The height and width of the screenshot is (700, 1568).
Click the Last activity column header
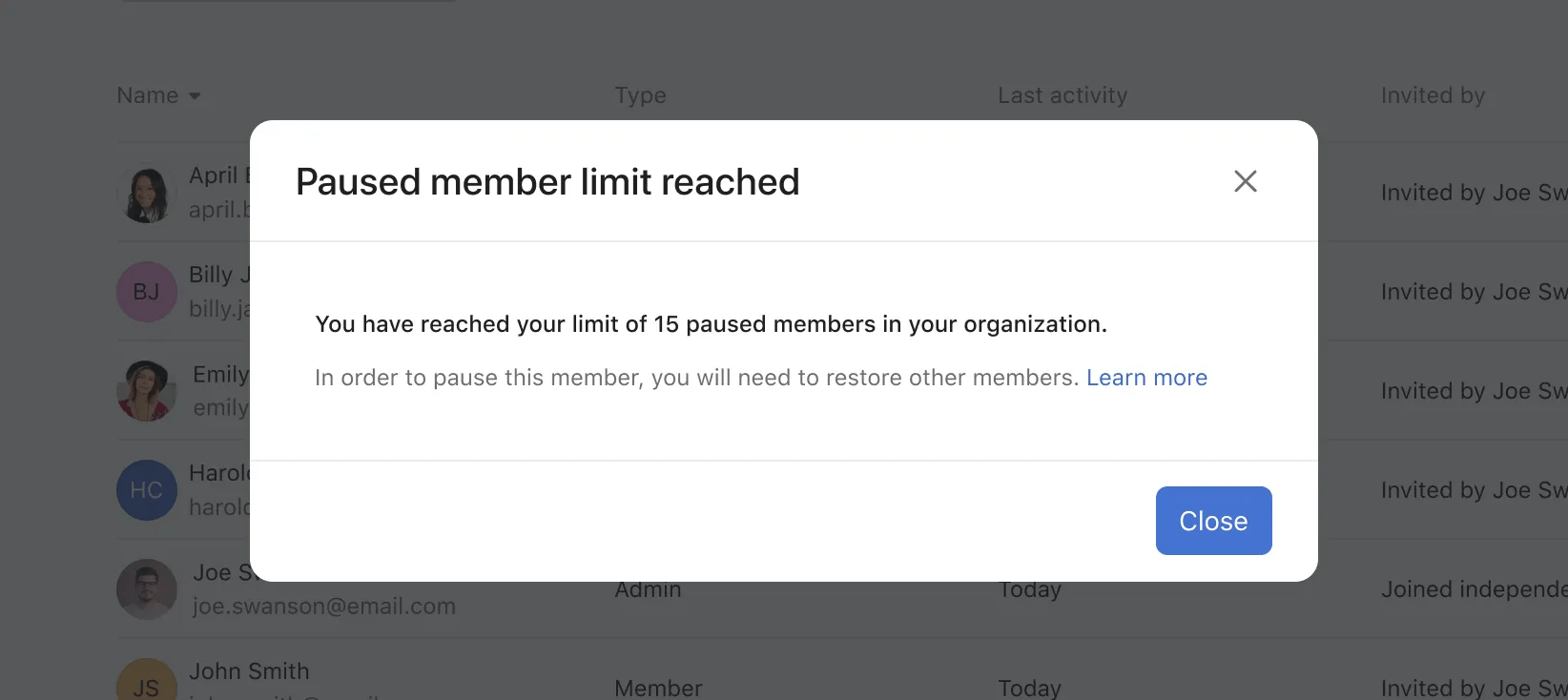click(1062, 95)
